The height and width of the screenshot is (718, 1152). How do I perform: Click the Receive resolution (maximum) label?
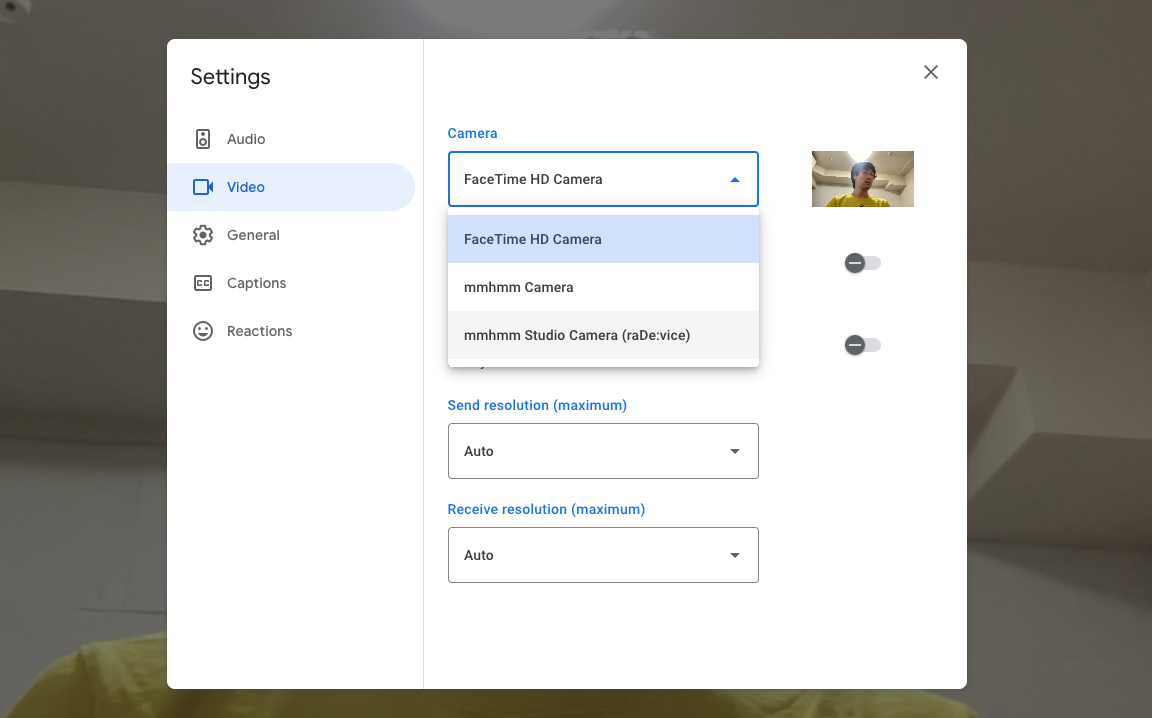coord(546,509)
